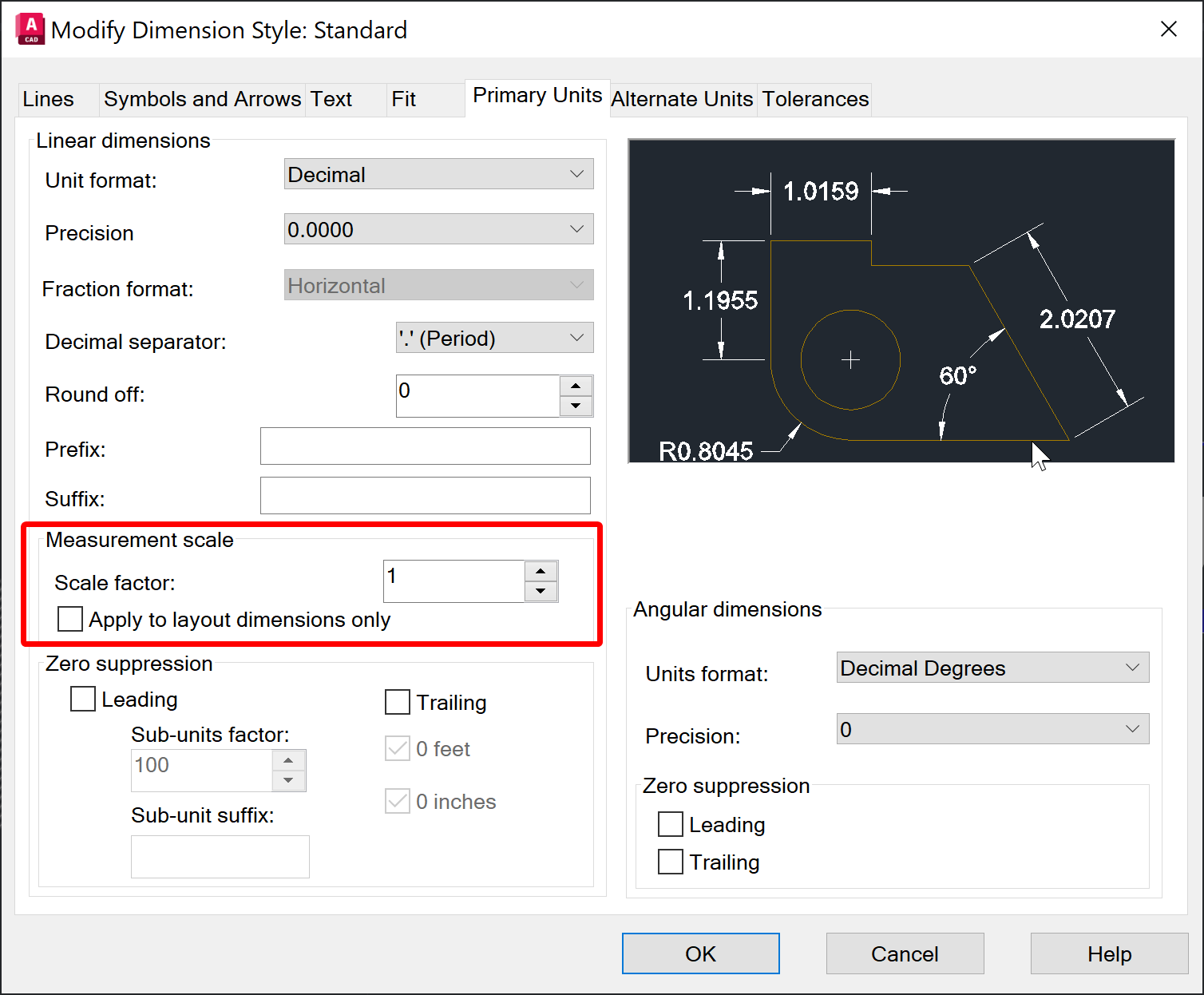Screen dimensions: 1204x995
Task: Click the dimension preview image
Action: pyautogui.click(x=901, y=300)
